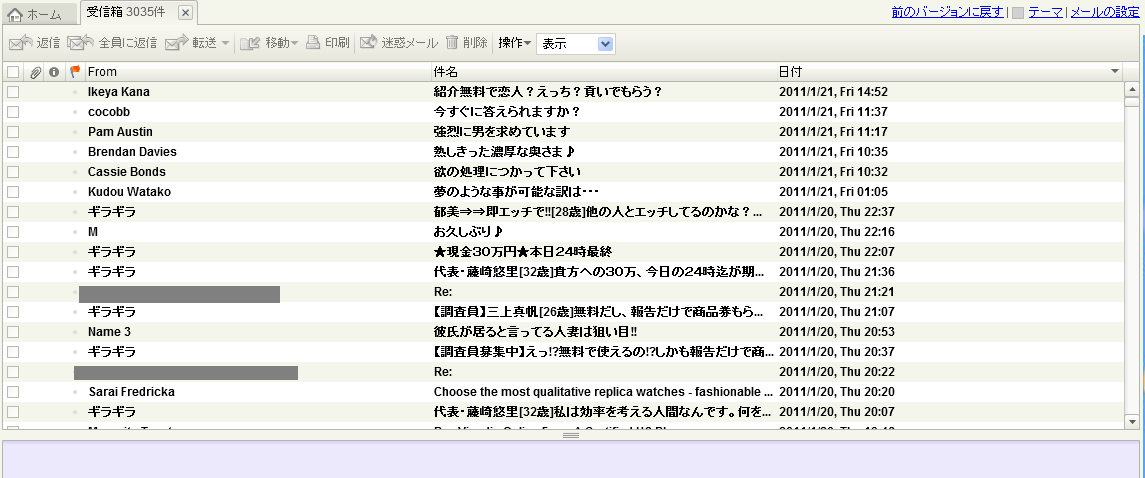The width and height of the screenshot is (1145, 478).
Task: Click the delete (削除) trash icon
Action: tap(452, 43)
